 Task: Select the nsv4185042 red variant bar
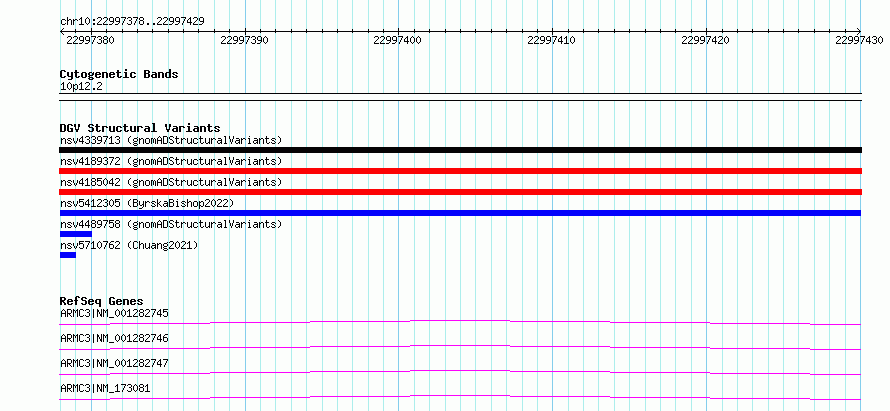click(x=460, y=192)
